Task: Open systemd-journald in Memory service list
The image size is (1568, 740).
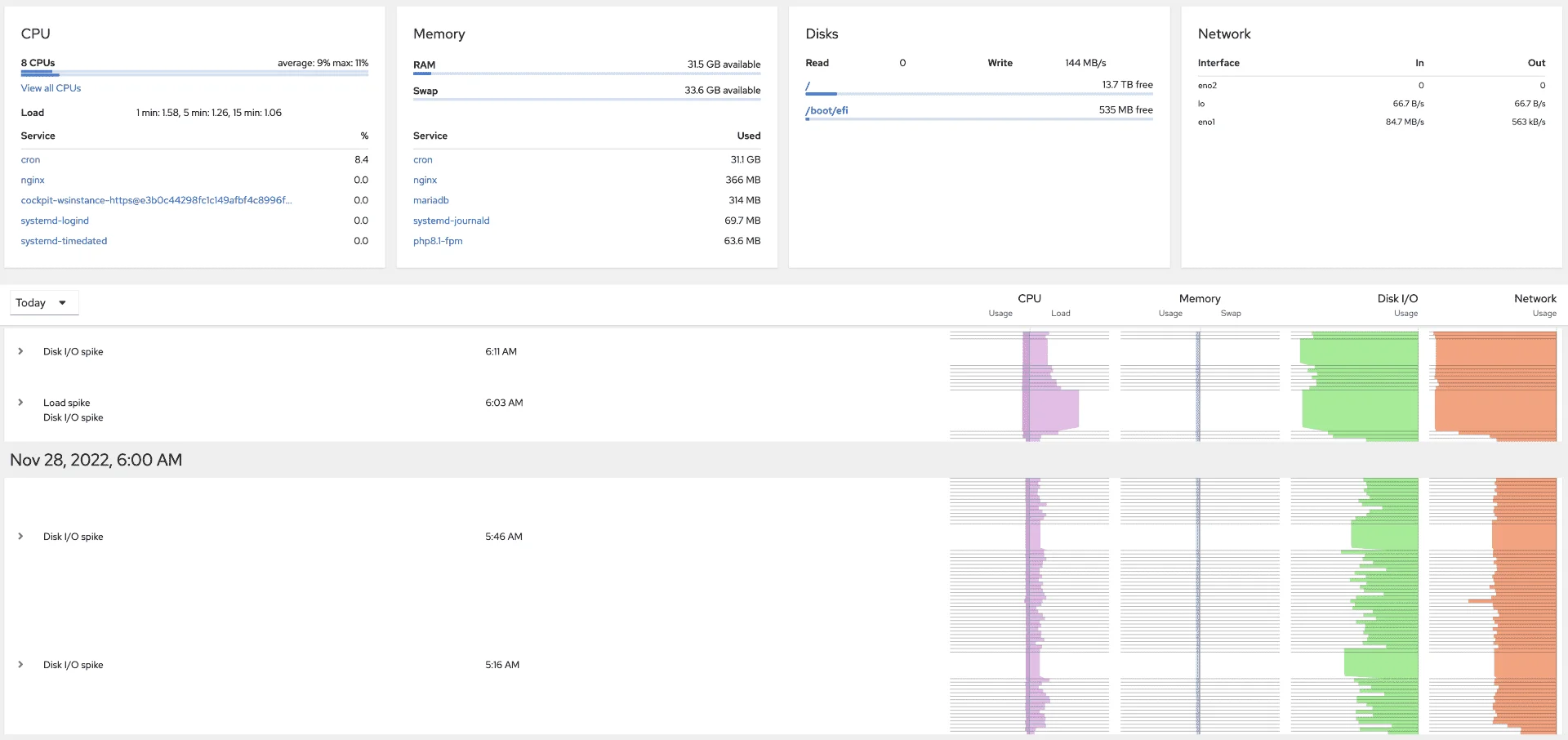Action: [x=451, y=221]
